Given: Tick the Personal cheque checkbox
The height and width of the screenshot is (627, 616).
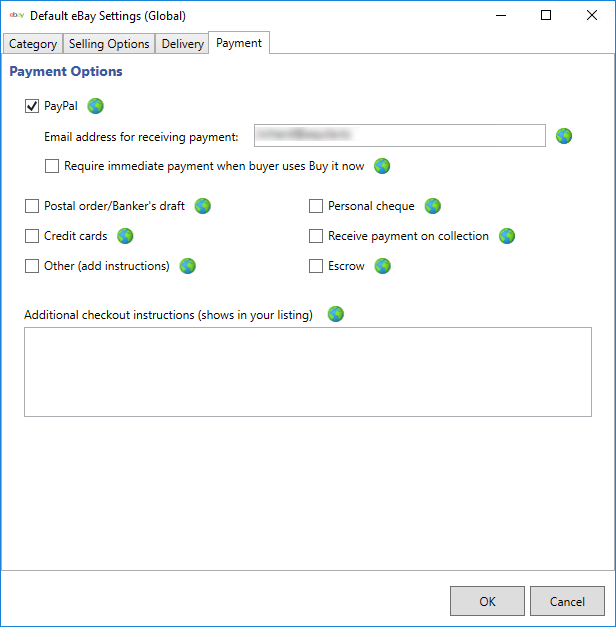Looking at the screenshot, I should pos(316,206).
